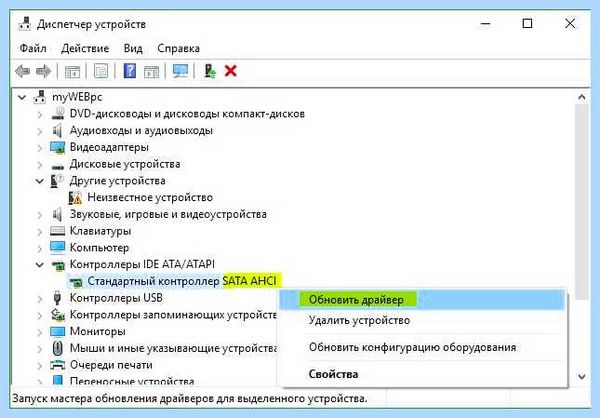Maximize the Диспетчер устройств window
The height and width of the screenshot is (418, 600).
click(527, 24)
